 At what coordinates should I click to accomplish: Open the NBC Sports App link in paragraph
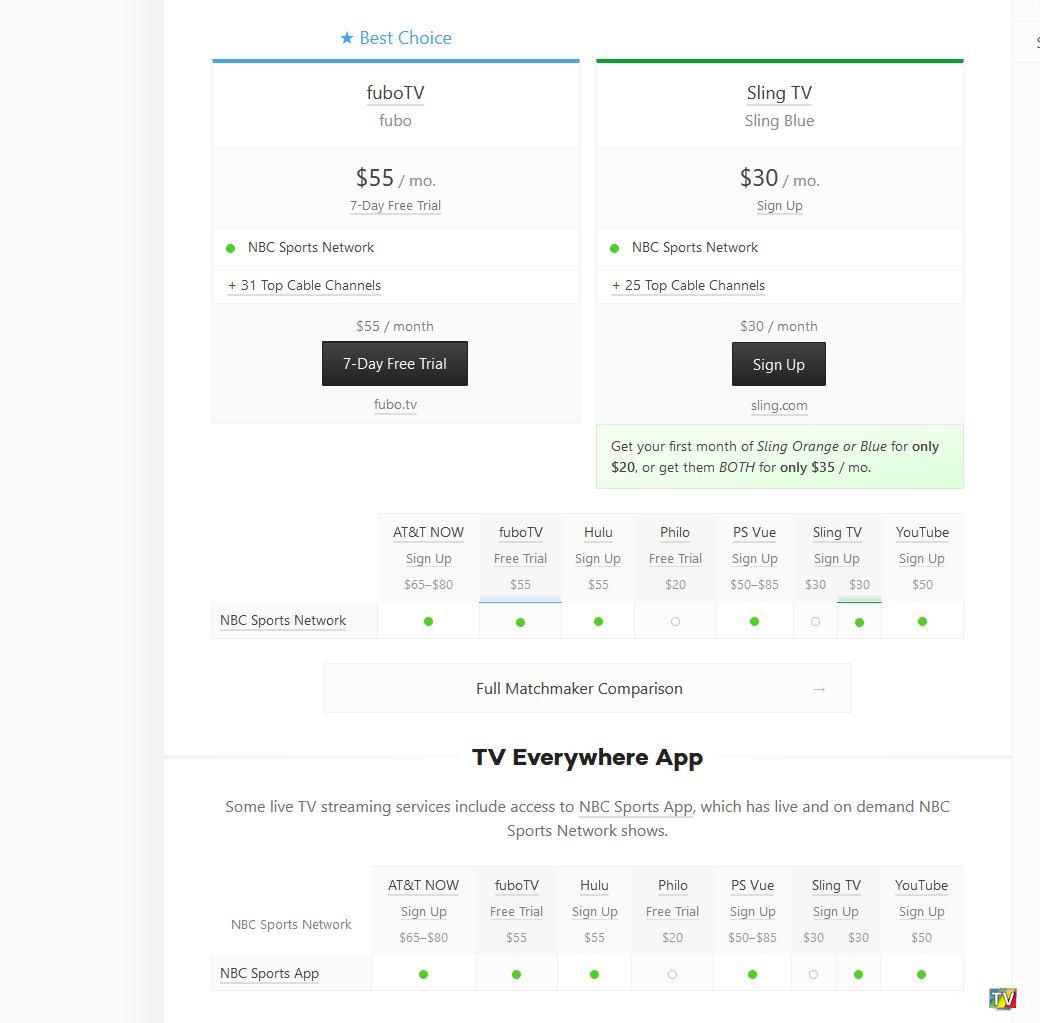(635, 807)
